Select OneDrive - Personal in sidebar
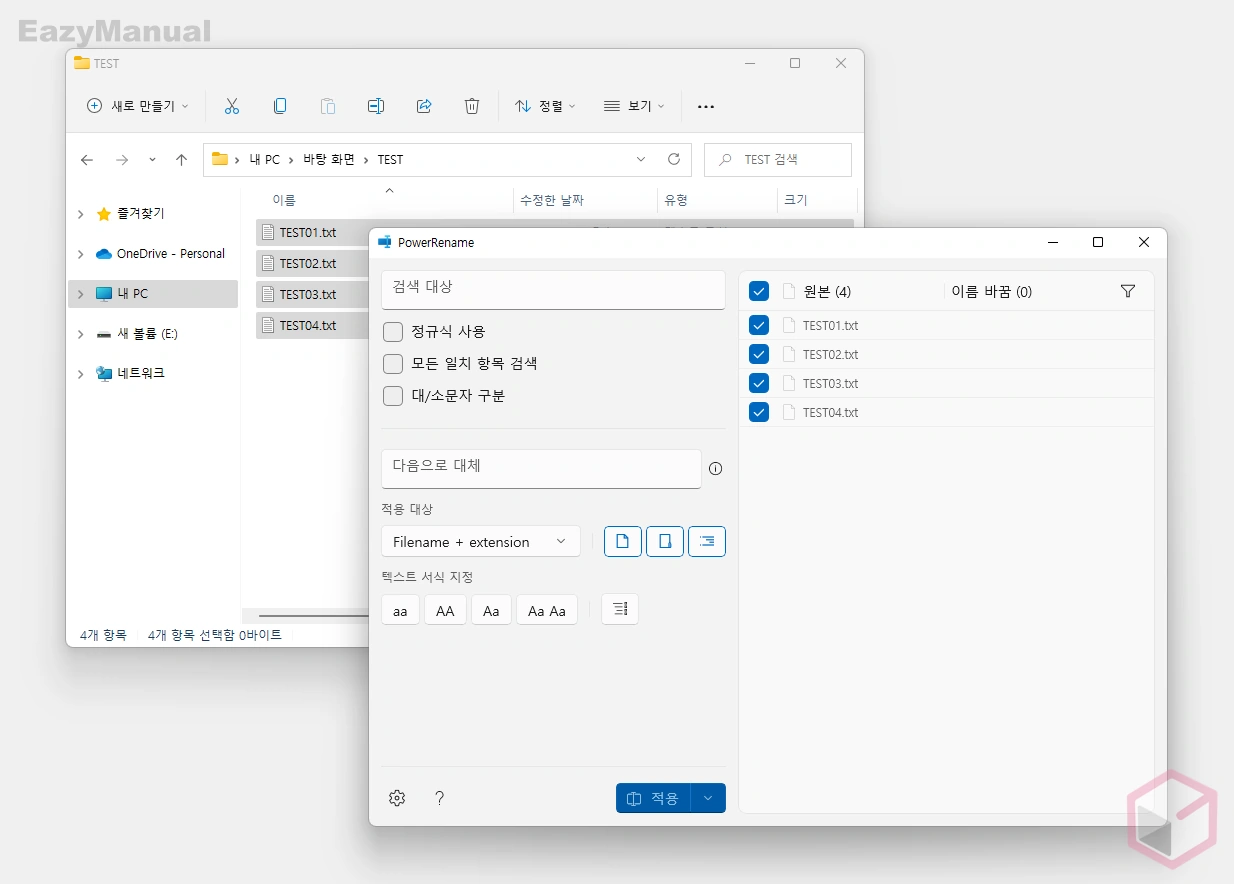This screenshot has width=1234, height=884. (x=171, y=254)
